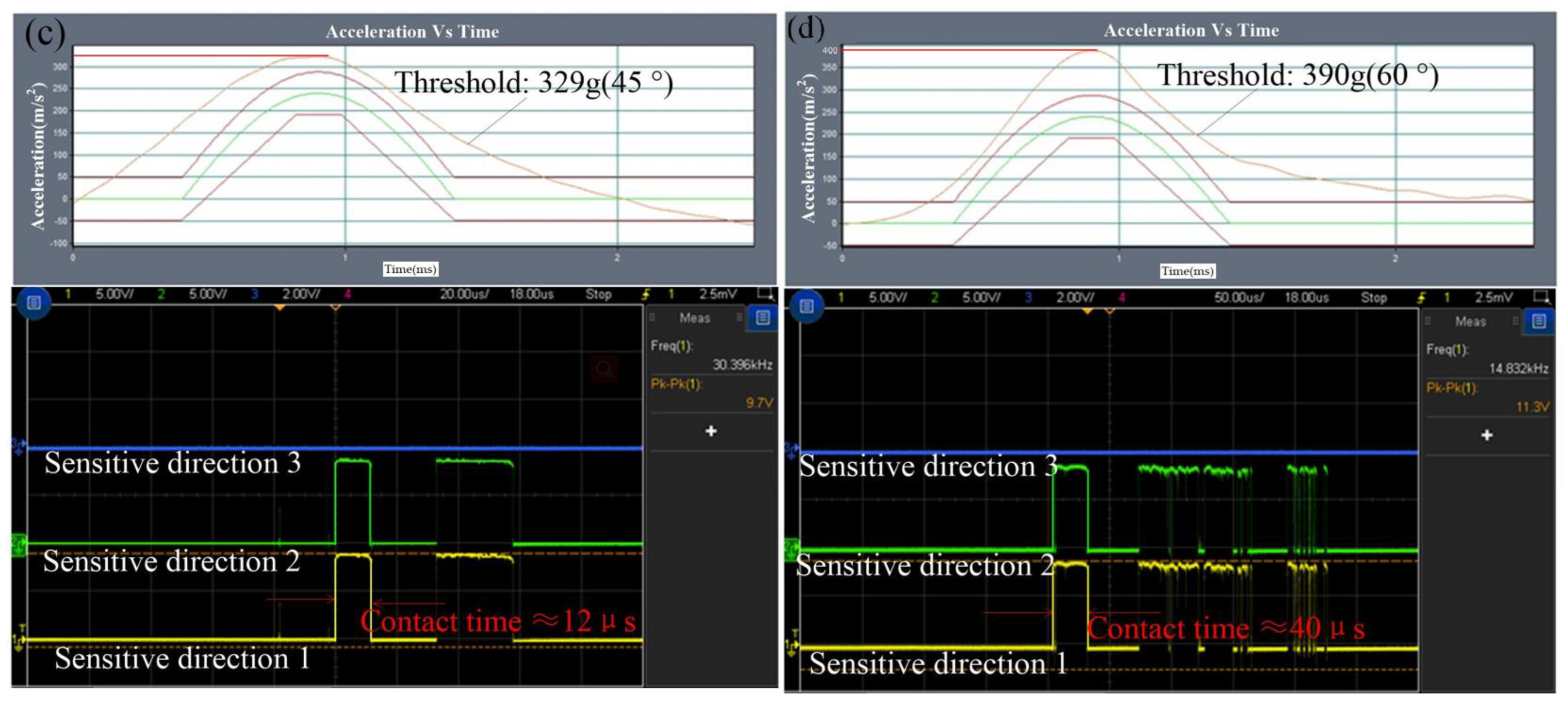
Task: Open the Meas panel list icon in oscilloscope (c)
Action: click(763, 317)
